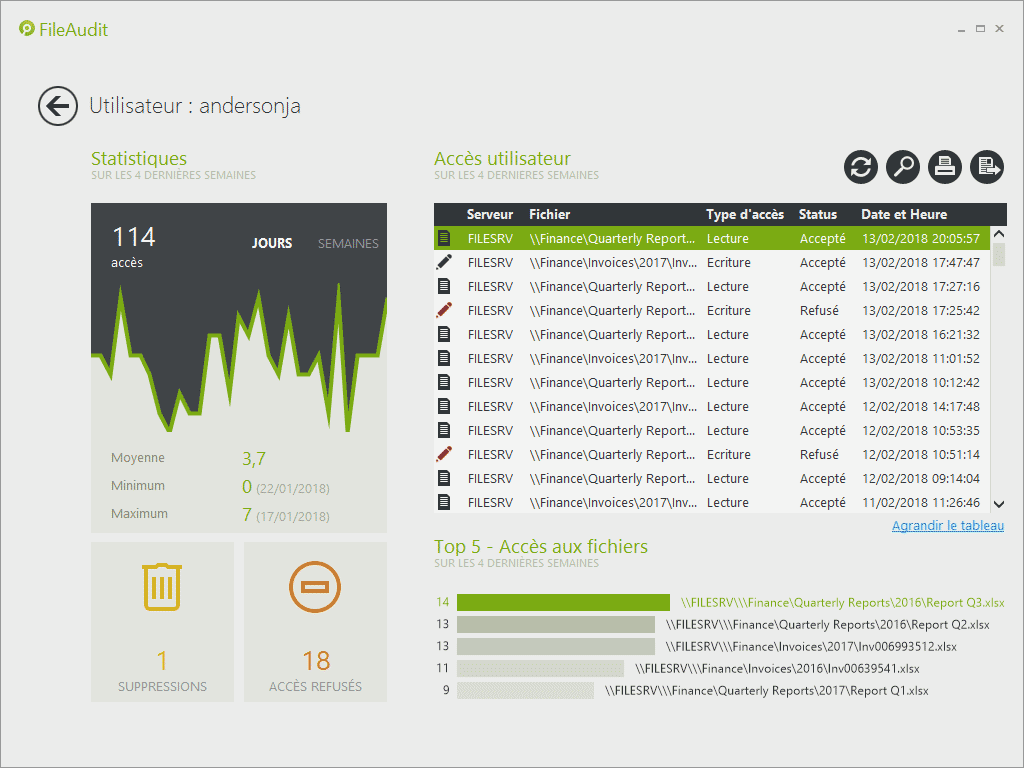Sort table by Fichier column header

(549, 214)
